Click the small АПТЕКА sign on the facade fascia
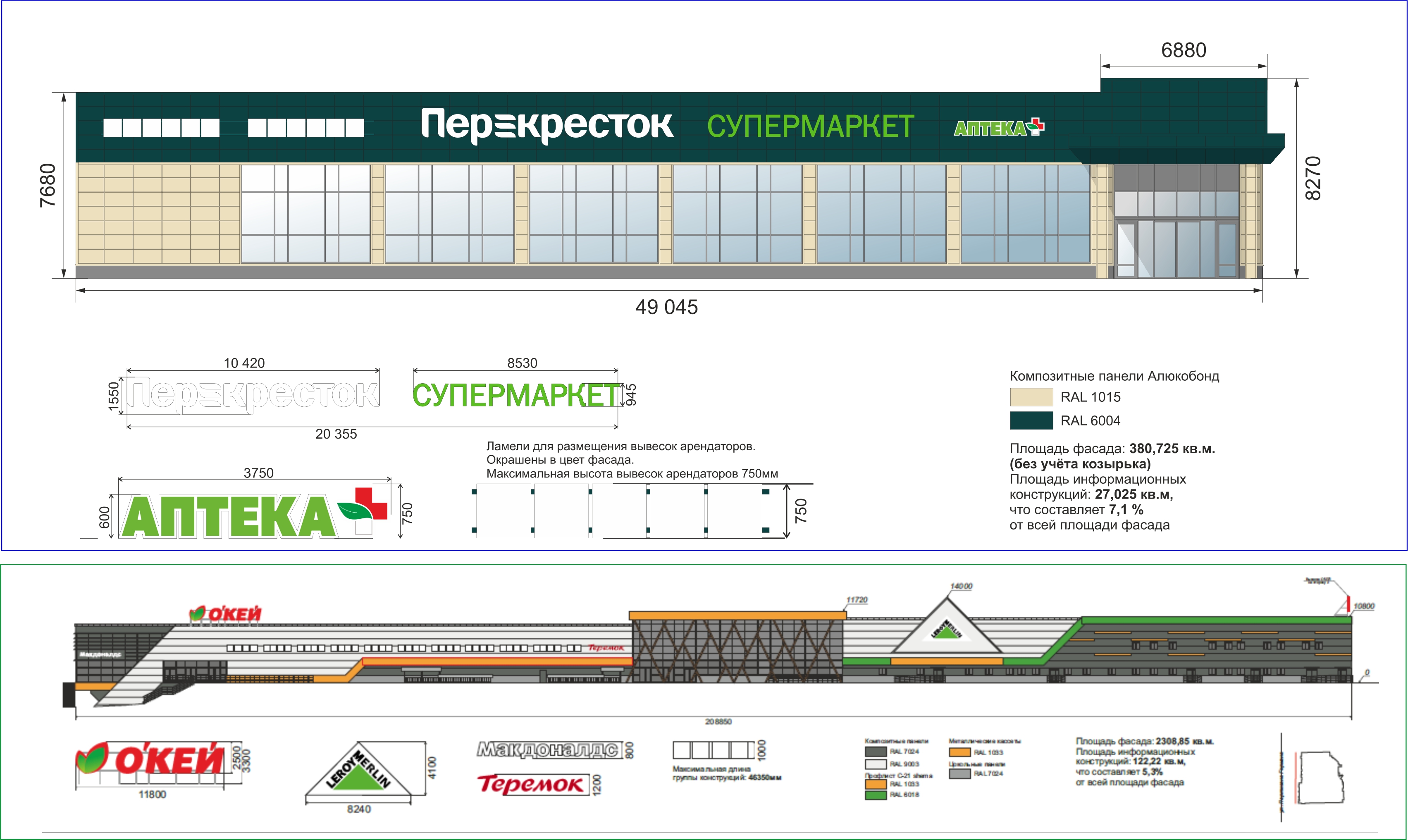1408x840 pixels. point(999,128)
